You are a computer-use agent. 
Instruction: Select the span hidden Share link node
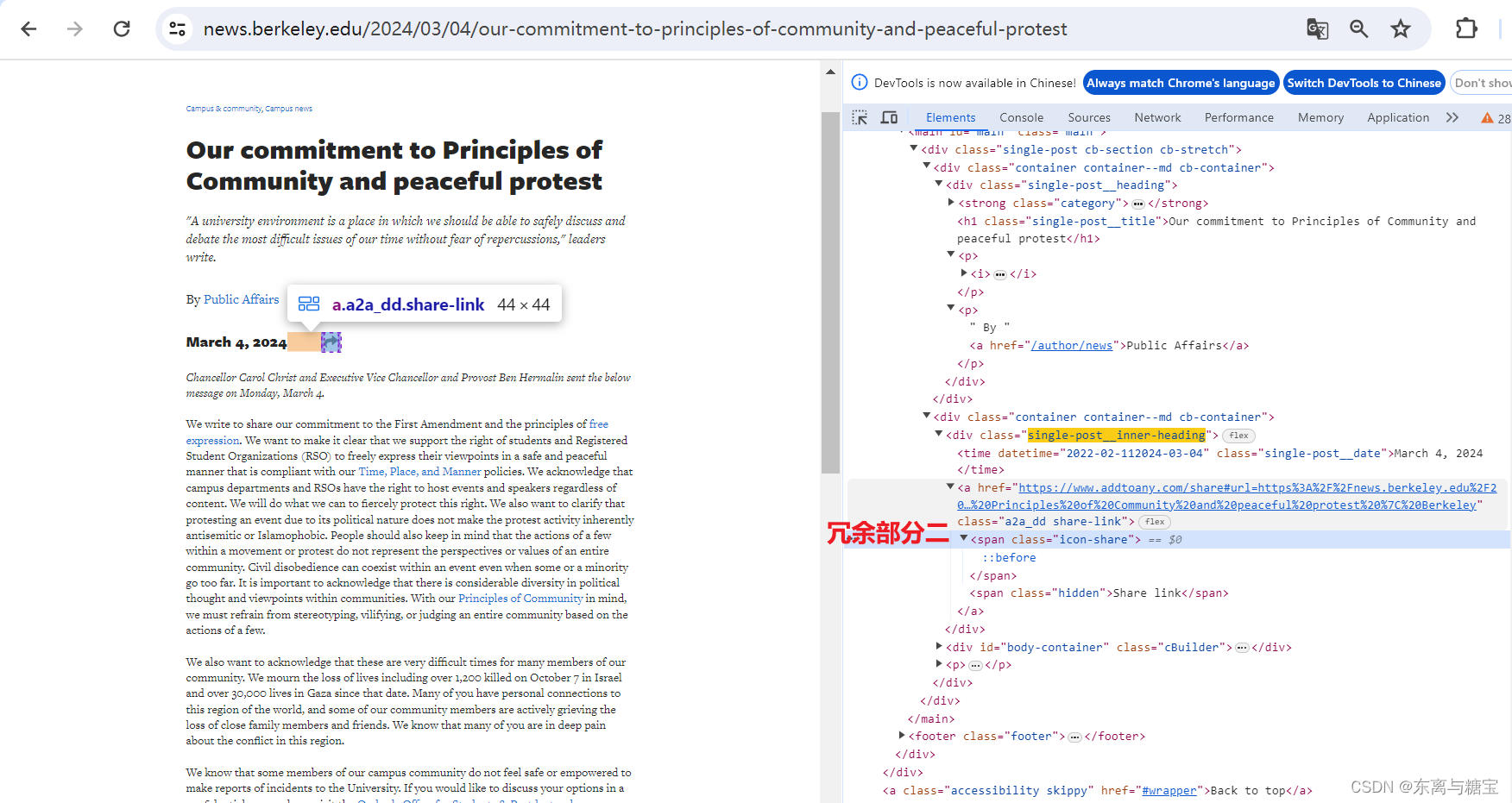1099,593
